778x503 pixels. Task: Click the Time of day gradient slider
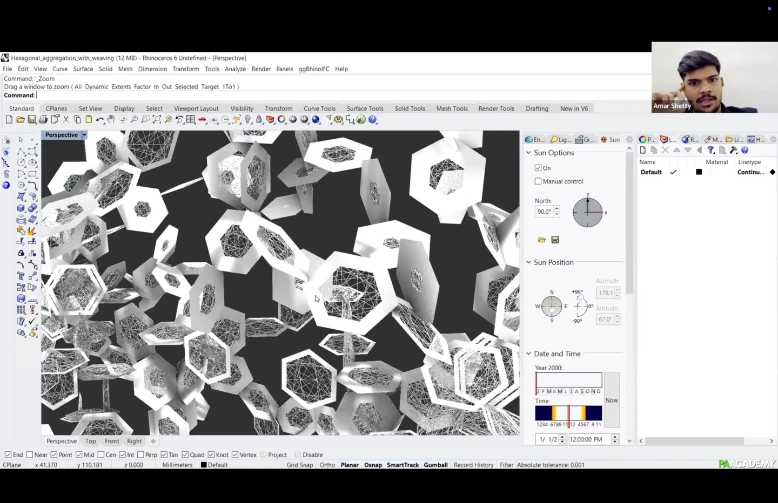coord(568,413)
